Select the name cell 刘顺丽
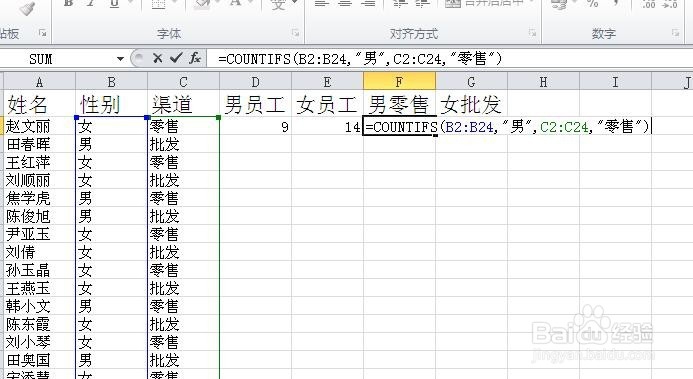The image size is (693, 379). point(39,181)
